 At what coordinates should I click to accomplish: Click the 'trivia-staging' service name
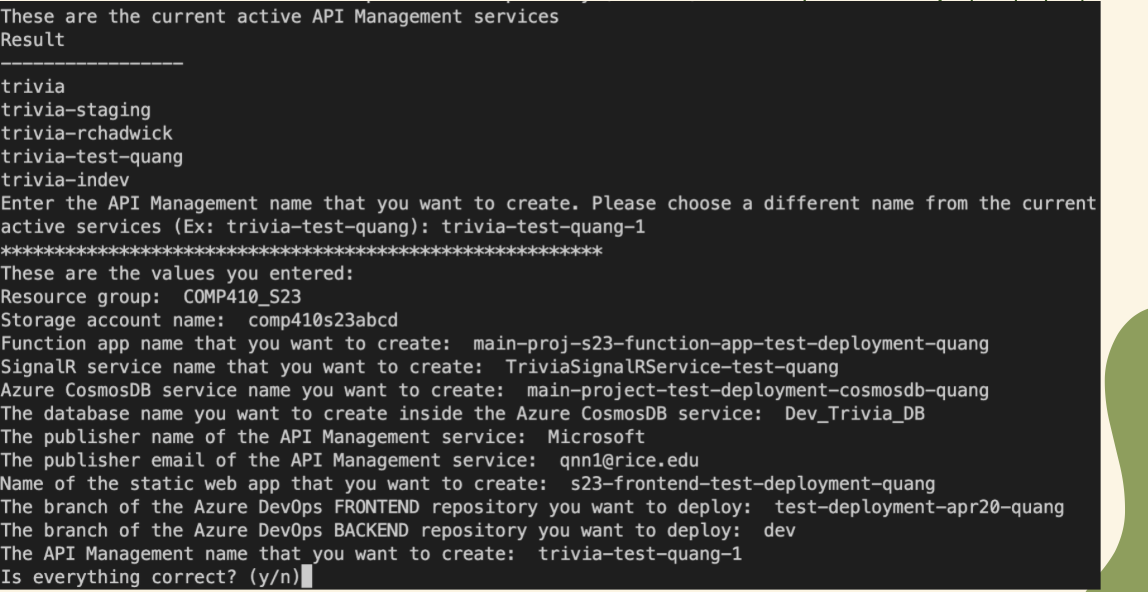(x=75, y=110)
